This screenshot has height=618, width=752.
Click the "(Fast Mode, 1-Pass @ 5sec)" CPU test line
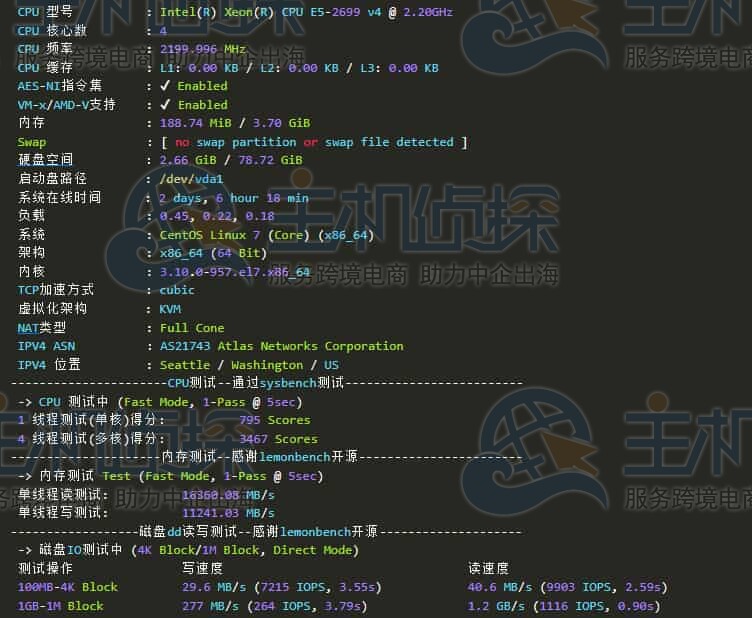click(210, 402)
